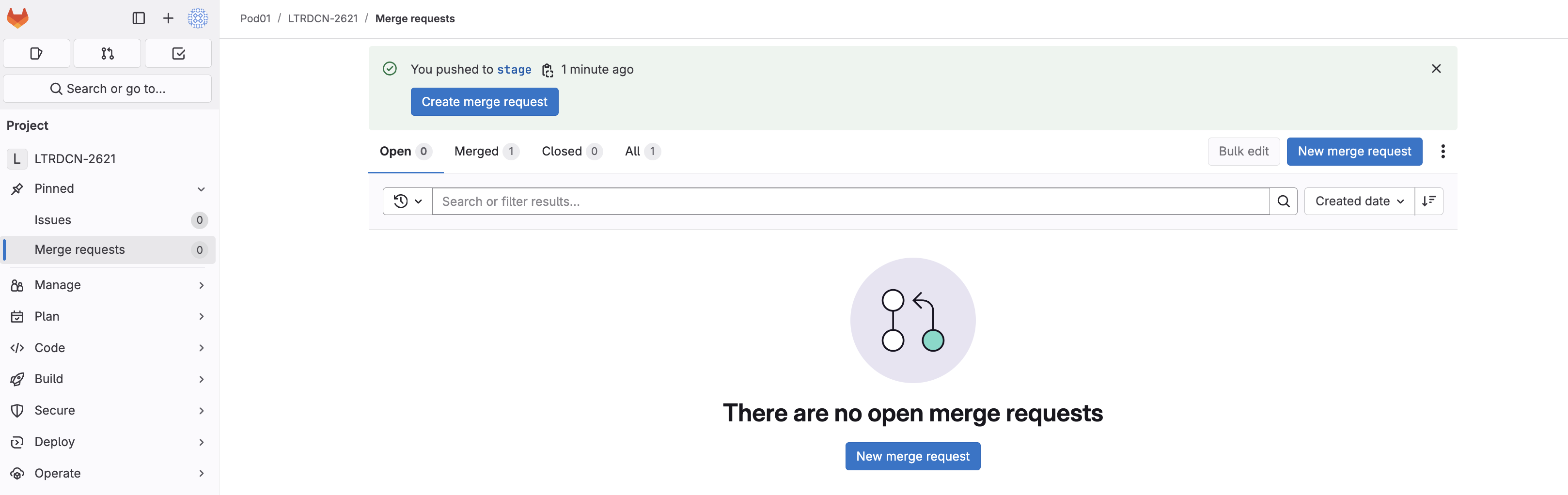
Task: Open the create new plus menu
Action: (x=168, y=18)
